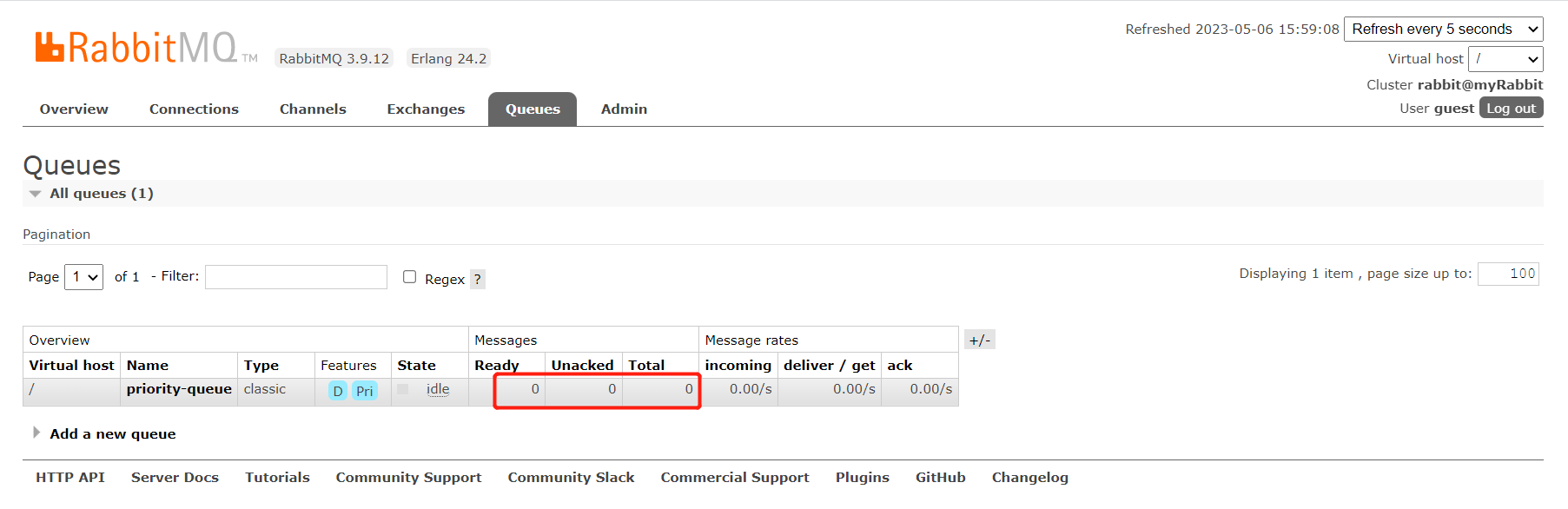The image size is (1568, 509).
Task: Click the page size input field
Action: [1508, 274]
